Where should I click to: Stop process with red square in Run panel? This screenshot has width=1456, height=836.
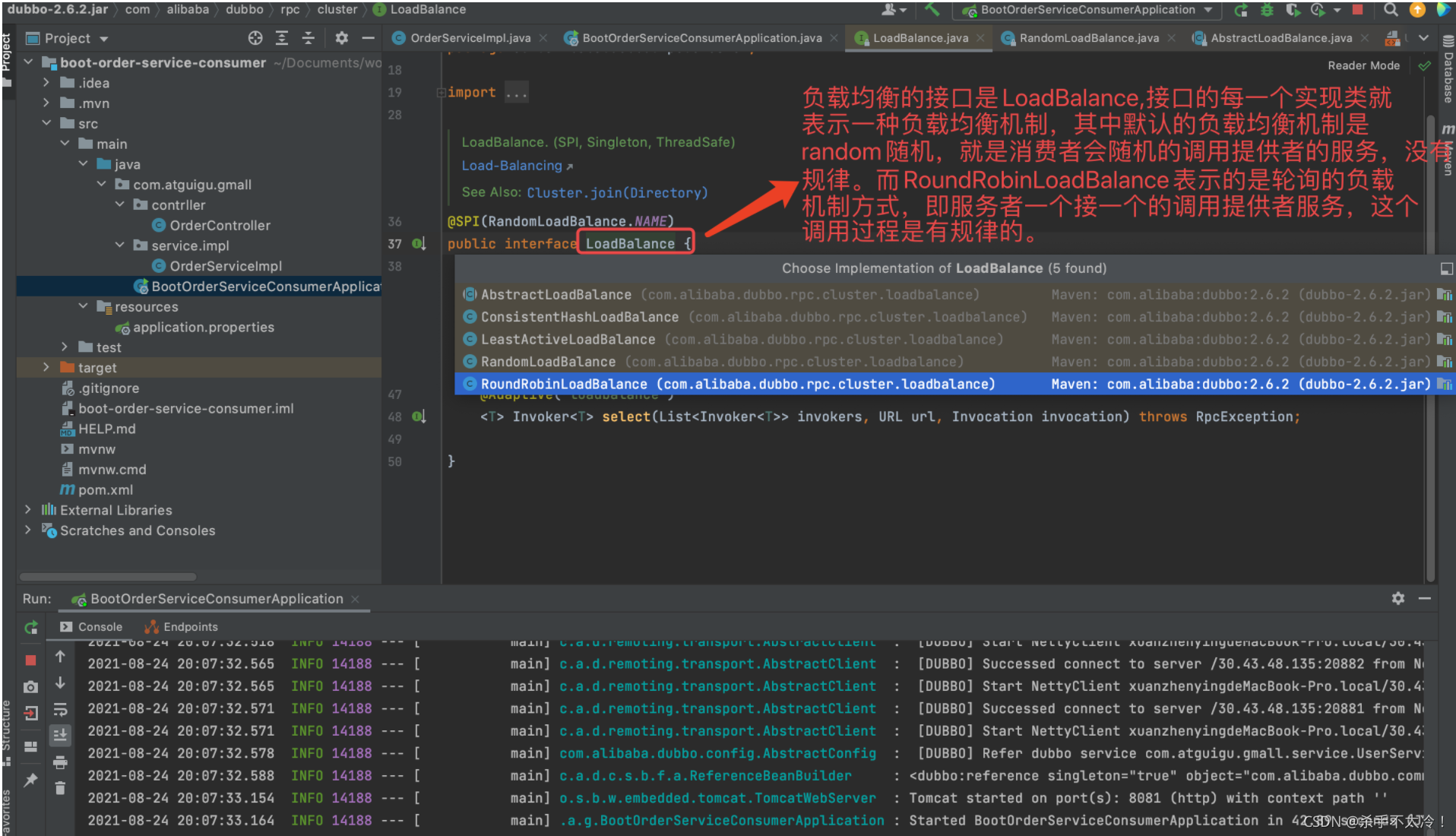pyautogui.click(x=30, y=660)
